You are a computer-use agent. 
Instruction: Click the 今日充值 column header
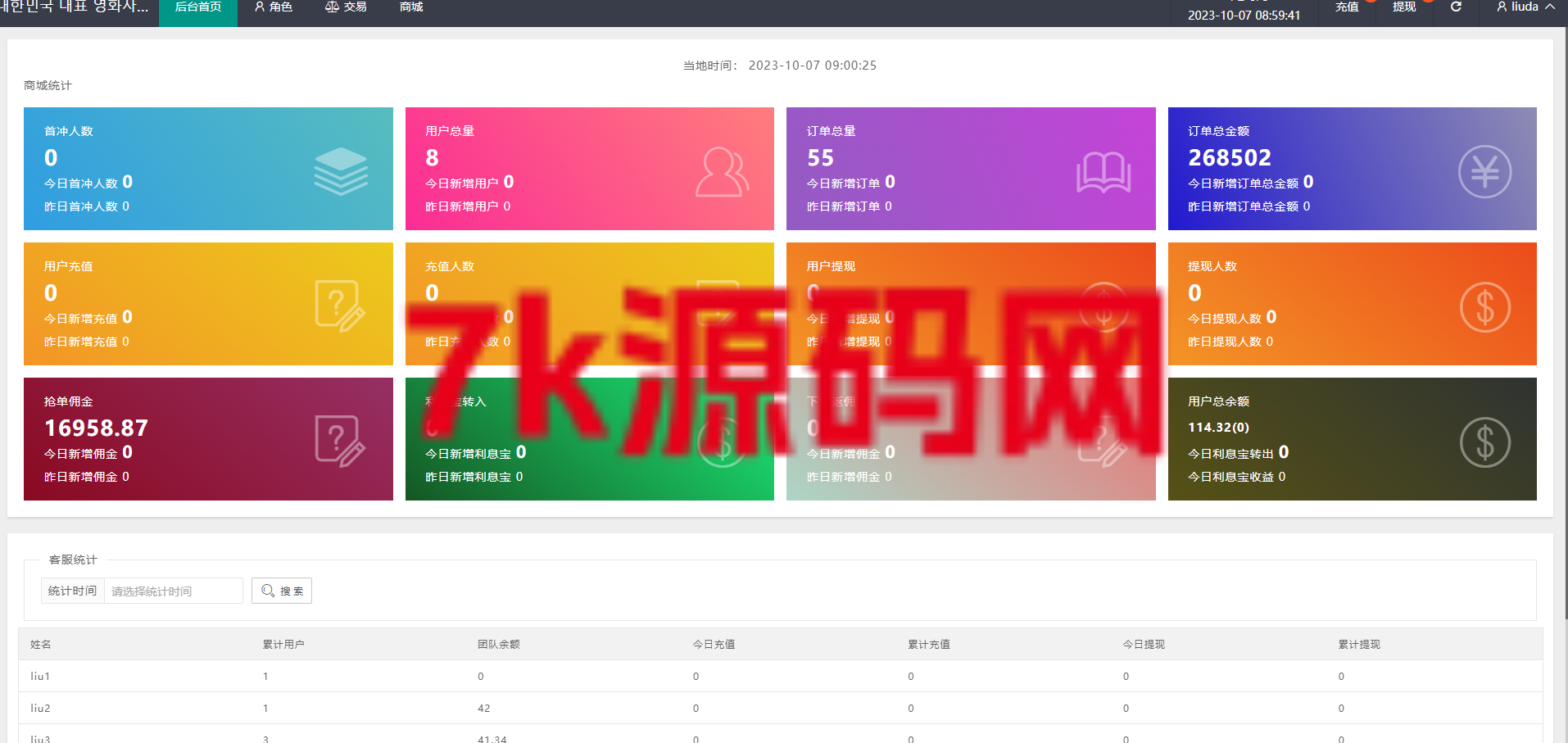[714, 645]
